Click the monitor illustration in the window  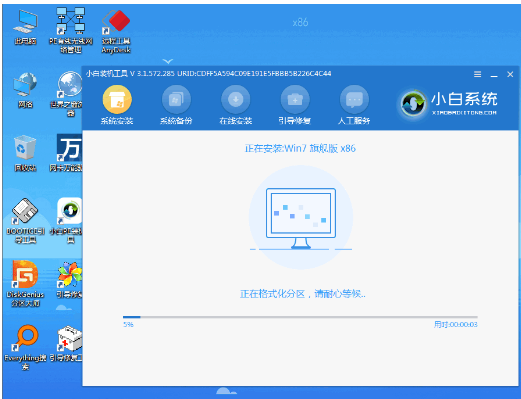pyautogui.click(x=301, y=218)
